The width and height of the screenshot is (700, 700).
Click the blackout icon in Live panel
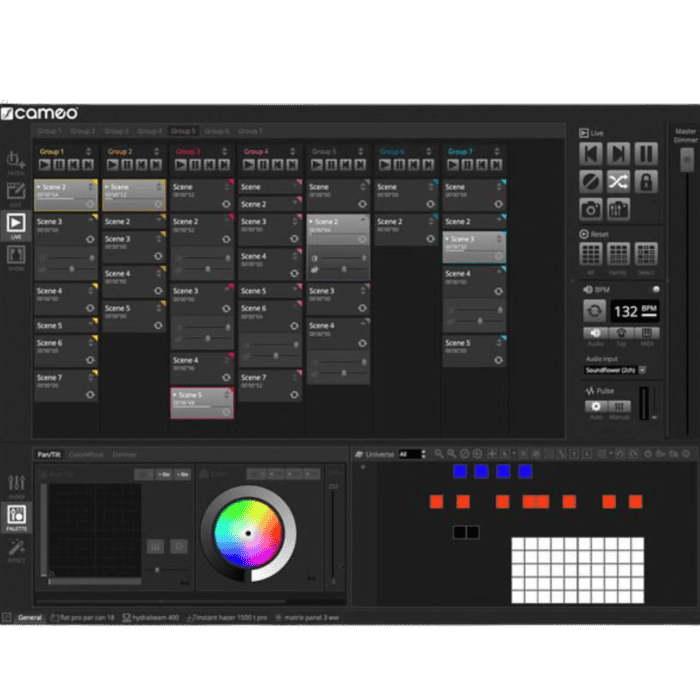(x=591, y=181)
